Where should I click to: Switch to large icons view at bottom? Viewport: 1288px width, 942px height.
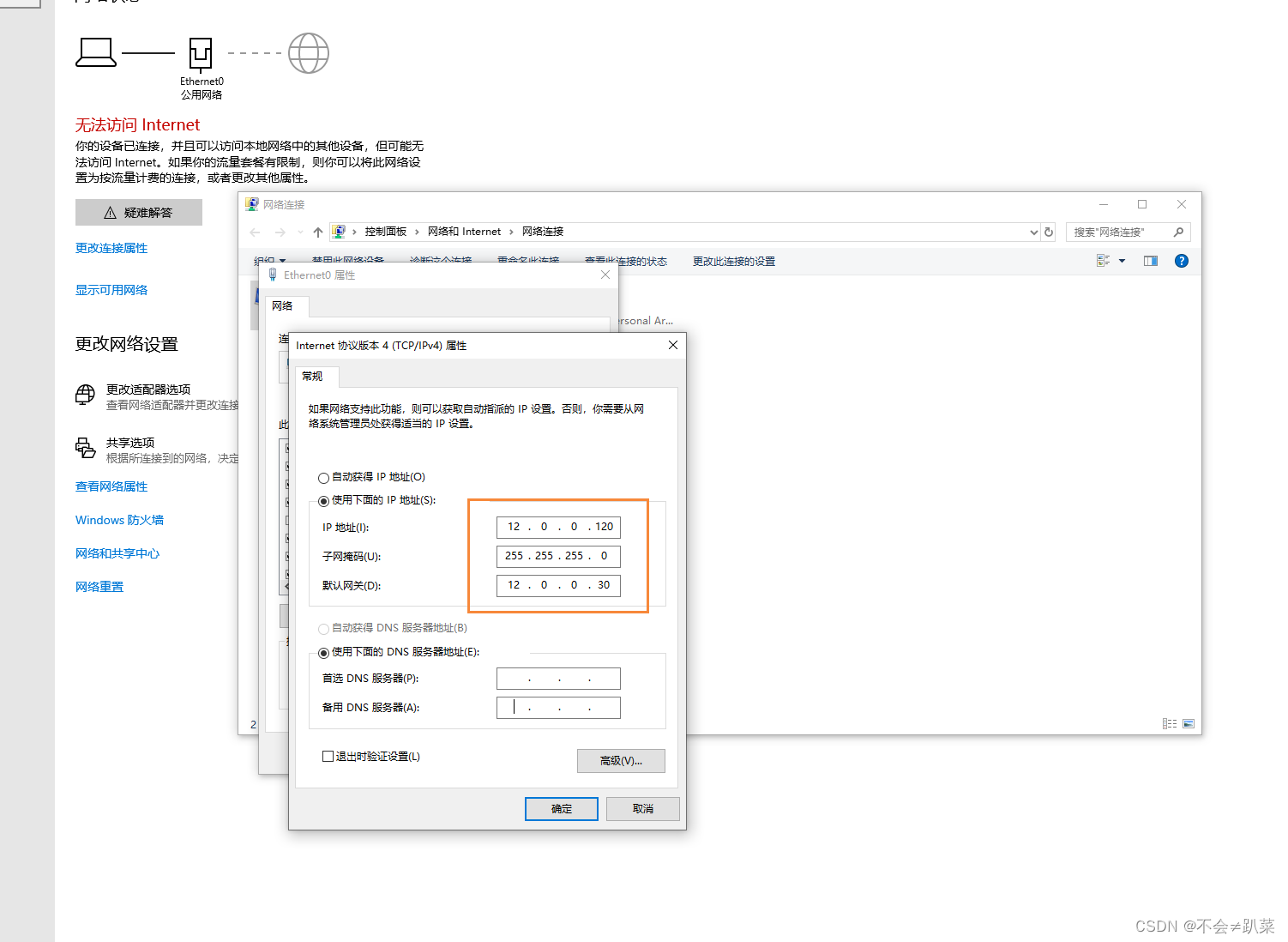[x=1189, y=724]
